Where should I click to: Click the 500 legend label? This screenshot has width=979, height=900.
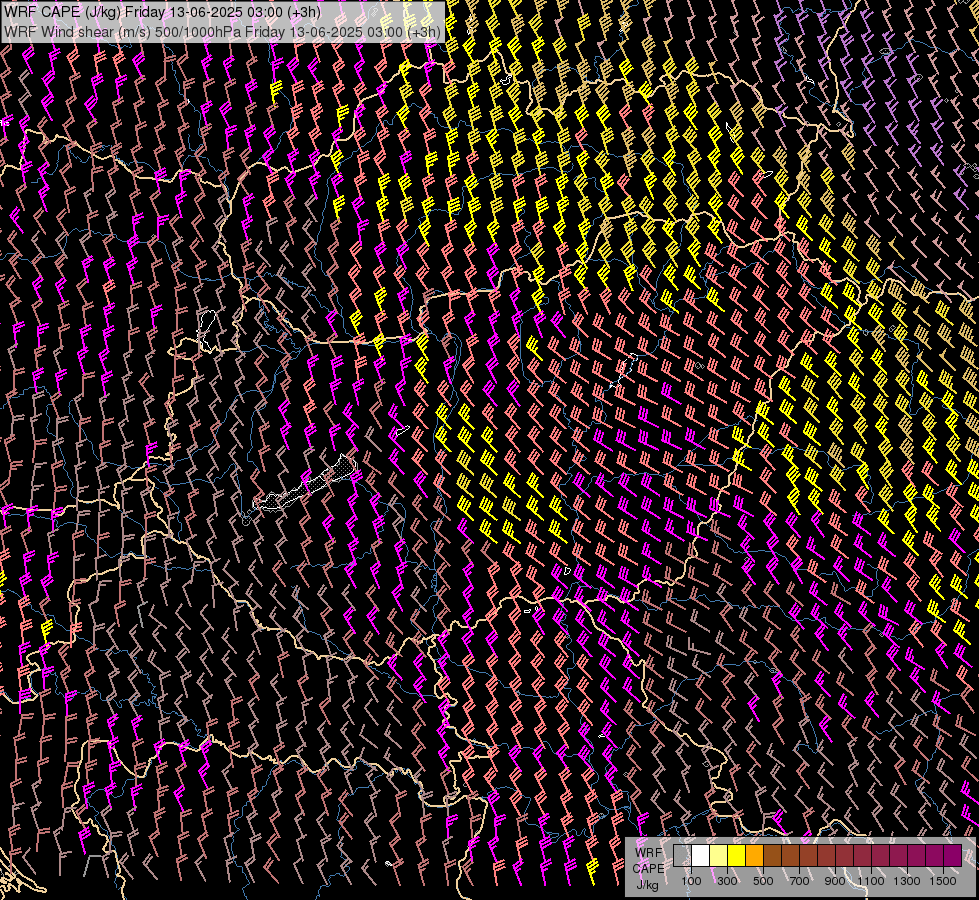click(763, 881)
